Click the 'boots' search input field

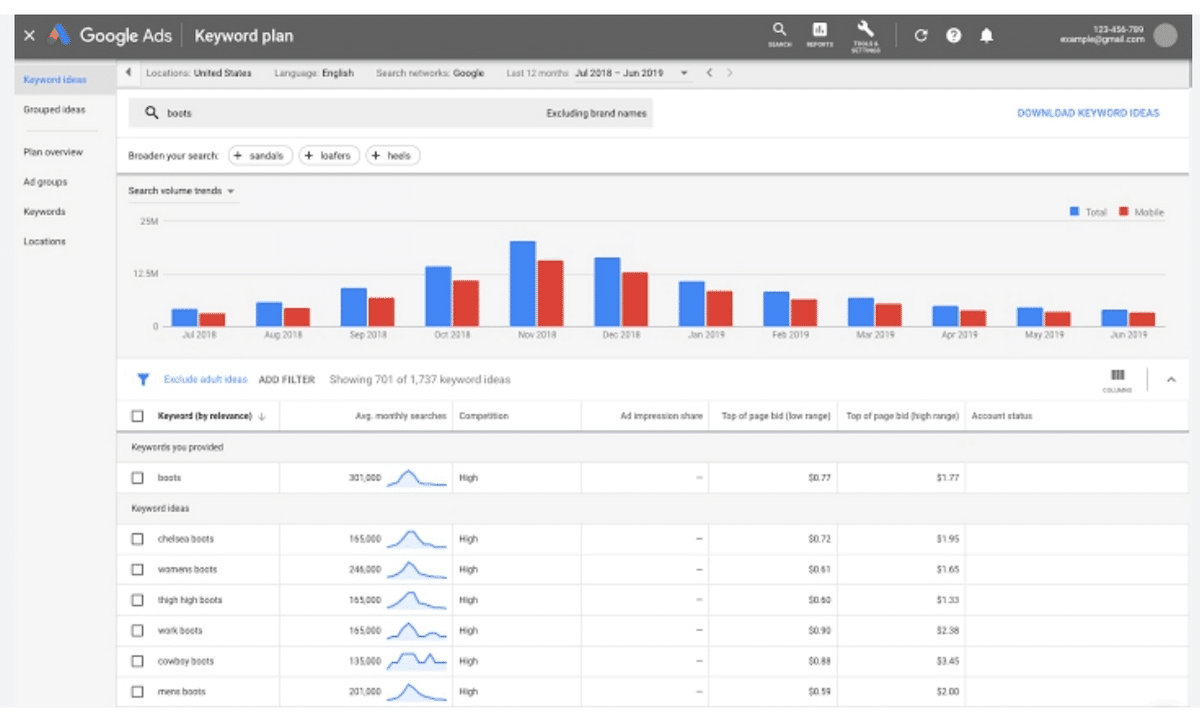300,113
